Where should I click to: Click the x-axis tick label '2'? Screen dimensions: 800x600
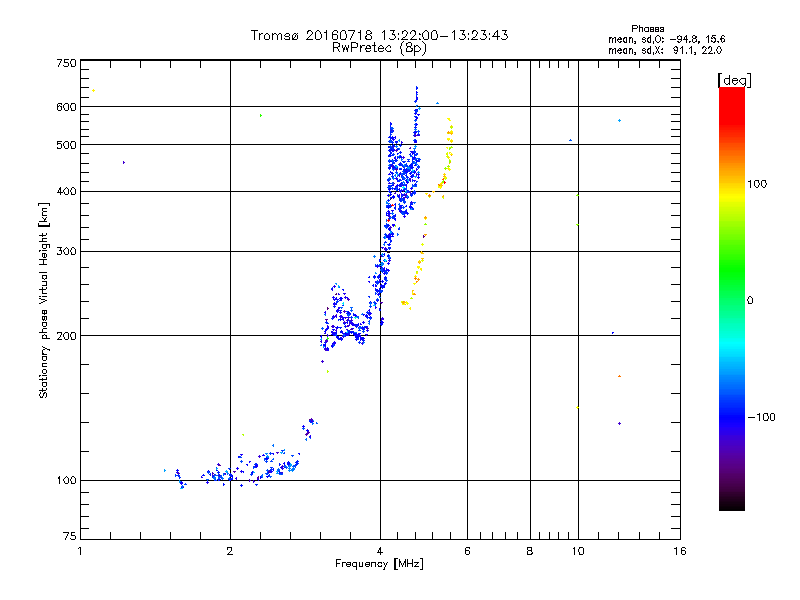point(230,551)
